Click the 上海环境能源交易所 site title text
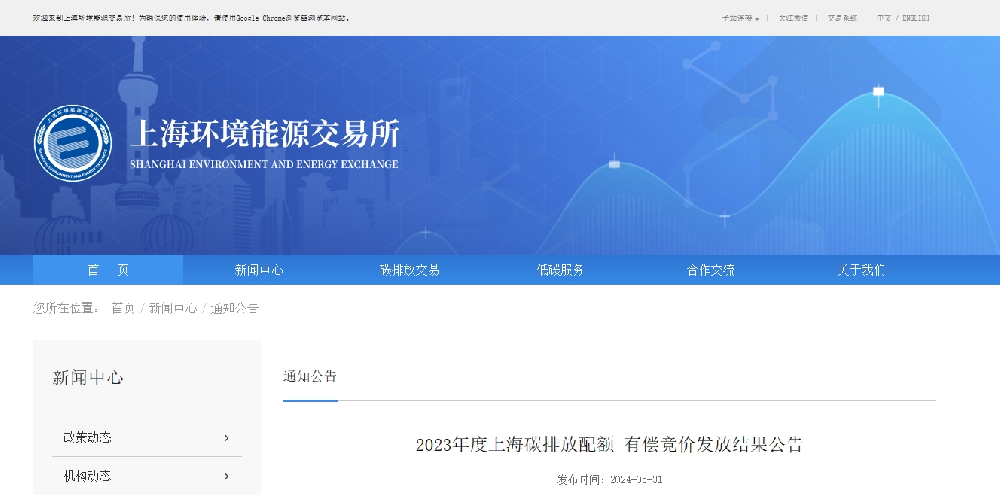 265,135
